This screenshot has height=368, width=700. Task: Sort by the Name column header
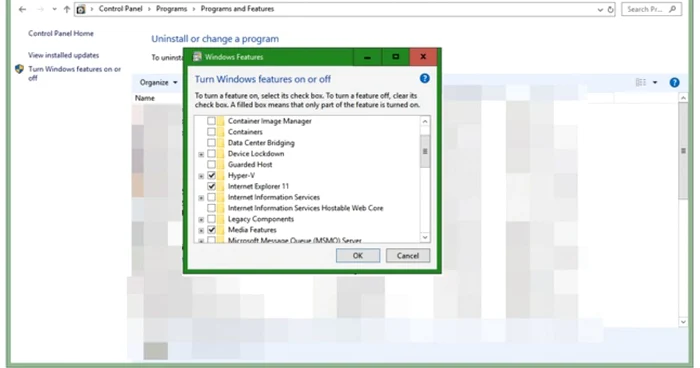(x=145, y=98)
